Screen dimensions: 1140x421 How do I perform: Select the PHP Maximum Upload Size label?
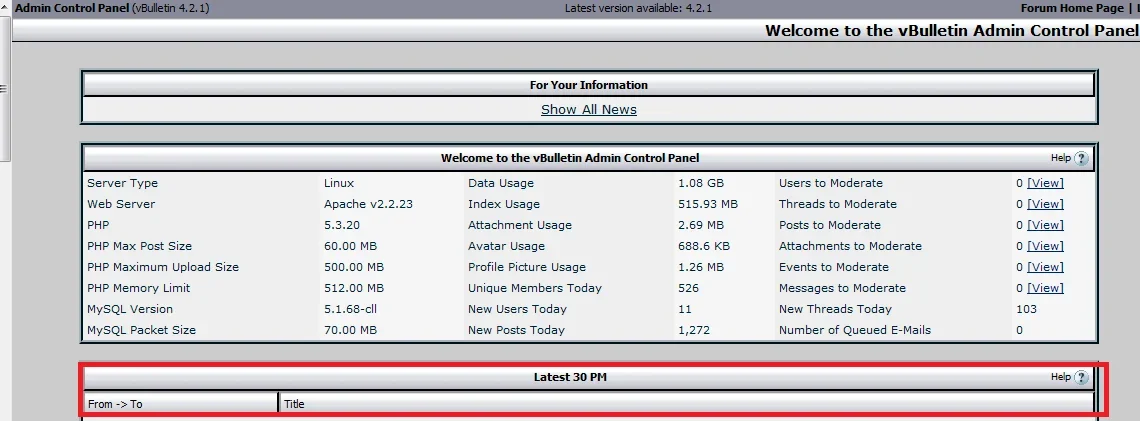point(163,267)
